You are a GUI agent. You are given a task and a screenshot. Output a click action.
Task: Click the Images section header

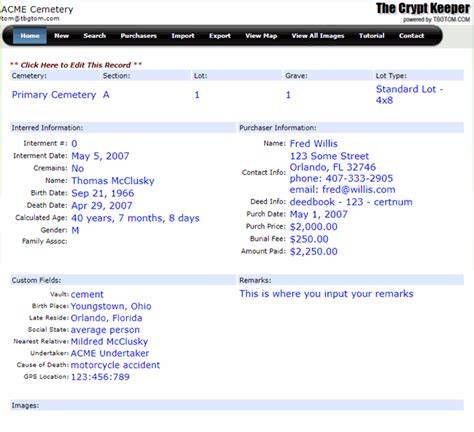237,405
